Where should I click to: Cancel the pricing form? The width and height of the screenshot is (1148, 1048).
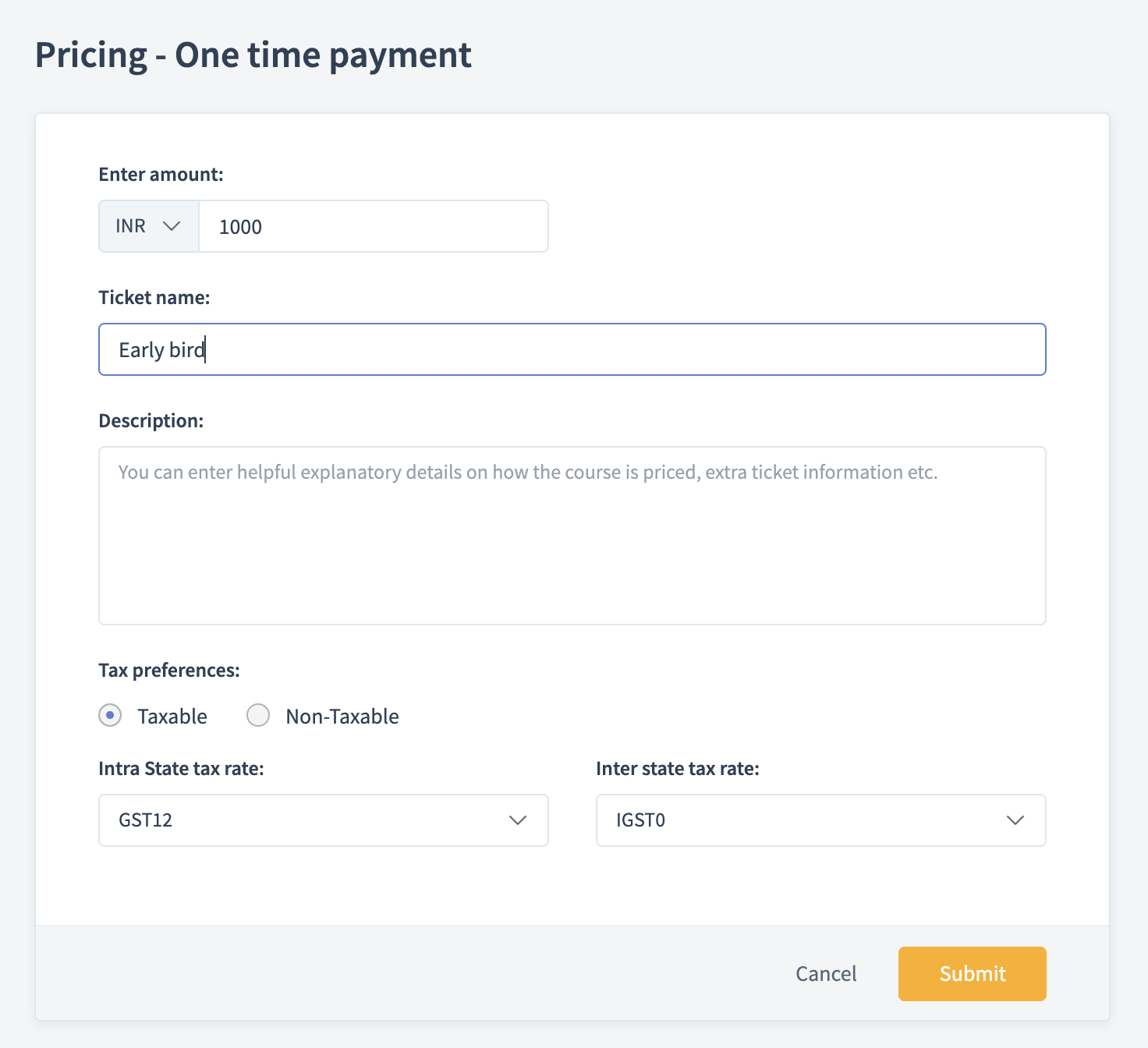(x=826, y=974)
